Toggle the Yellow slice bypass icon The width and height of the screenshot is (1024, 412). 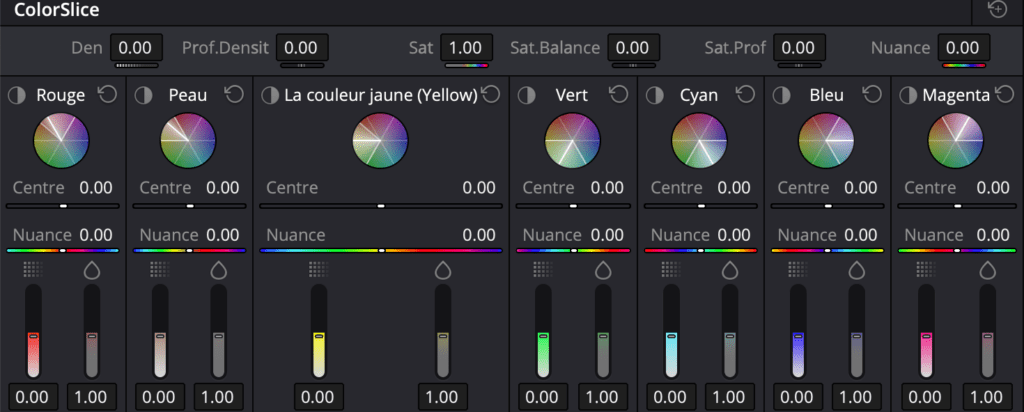[x=270, y=95]
